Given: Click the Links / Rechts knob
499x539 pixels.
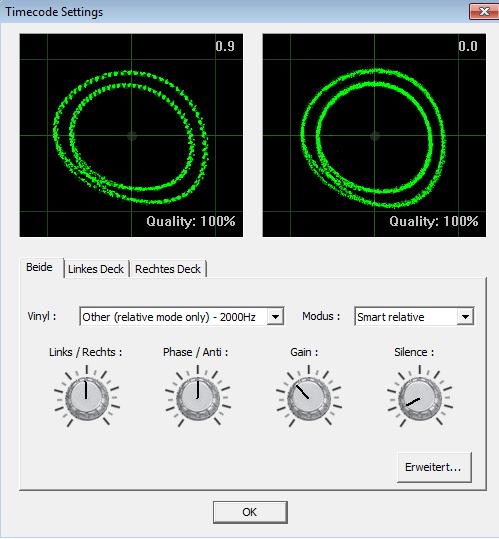Looking at the screenshot, I should point(87,398).
